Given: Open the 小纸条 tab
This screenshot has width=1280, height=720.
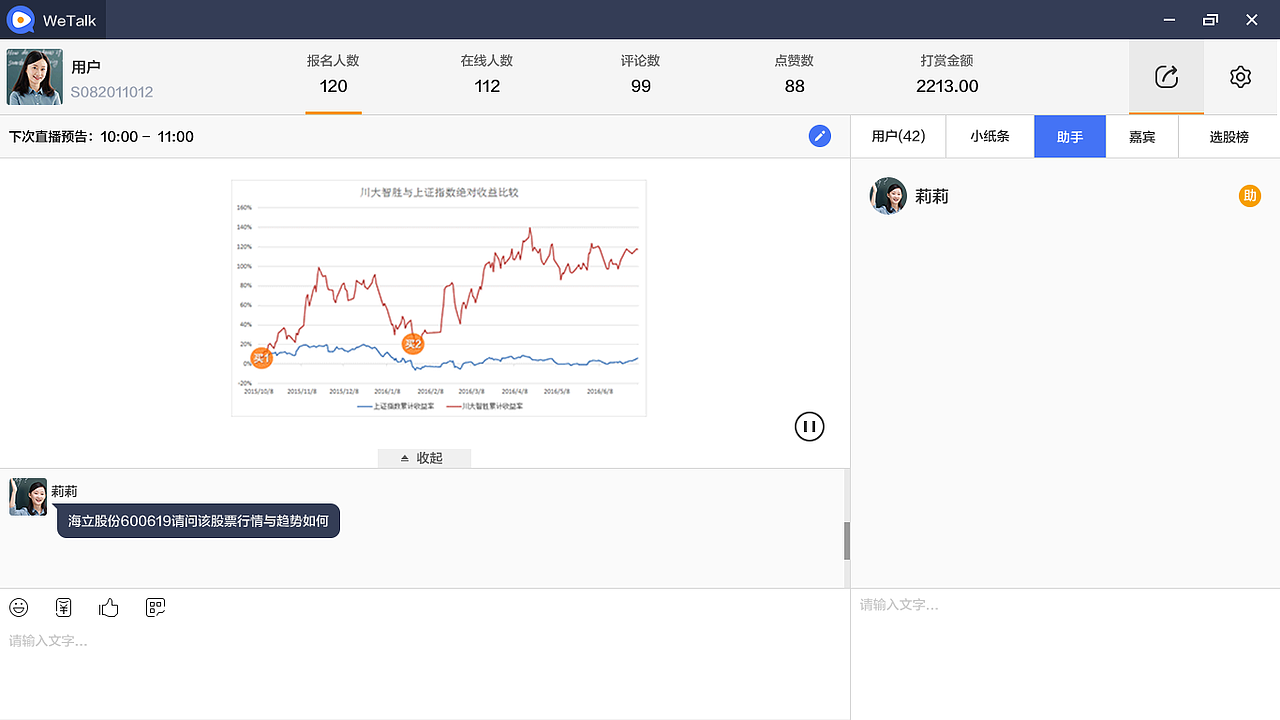Looking at the screenshot, I should [x=990, y=136].
